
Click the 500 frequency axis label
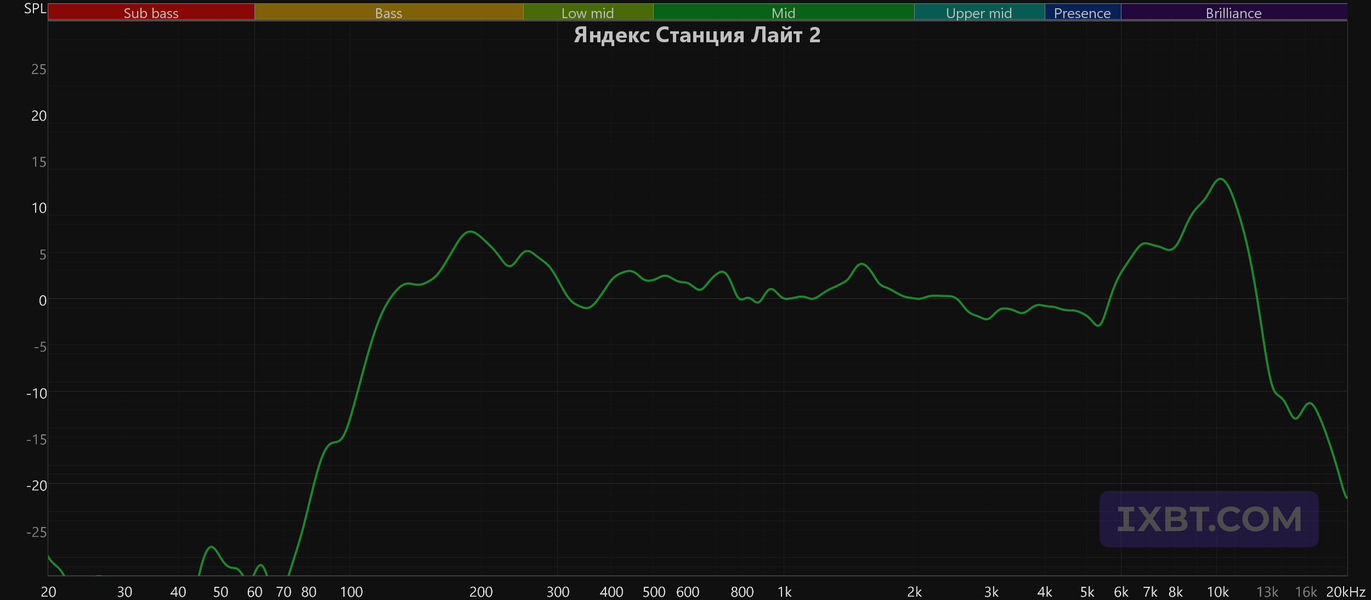[654, 591]
